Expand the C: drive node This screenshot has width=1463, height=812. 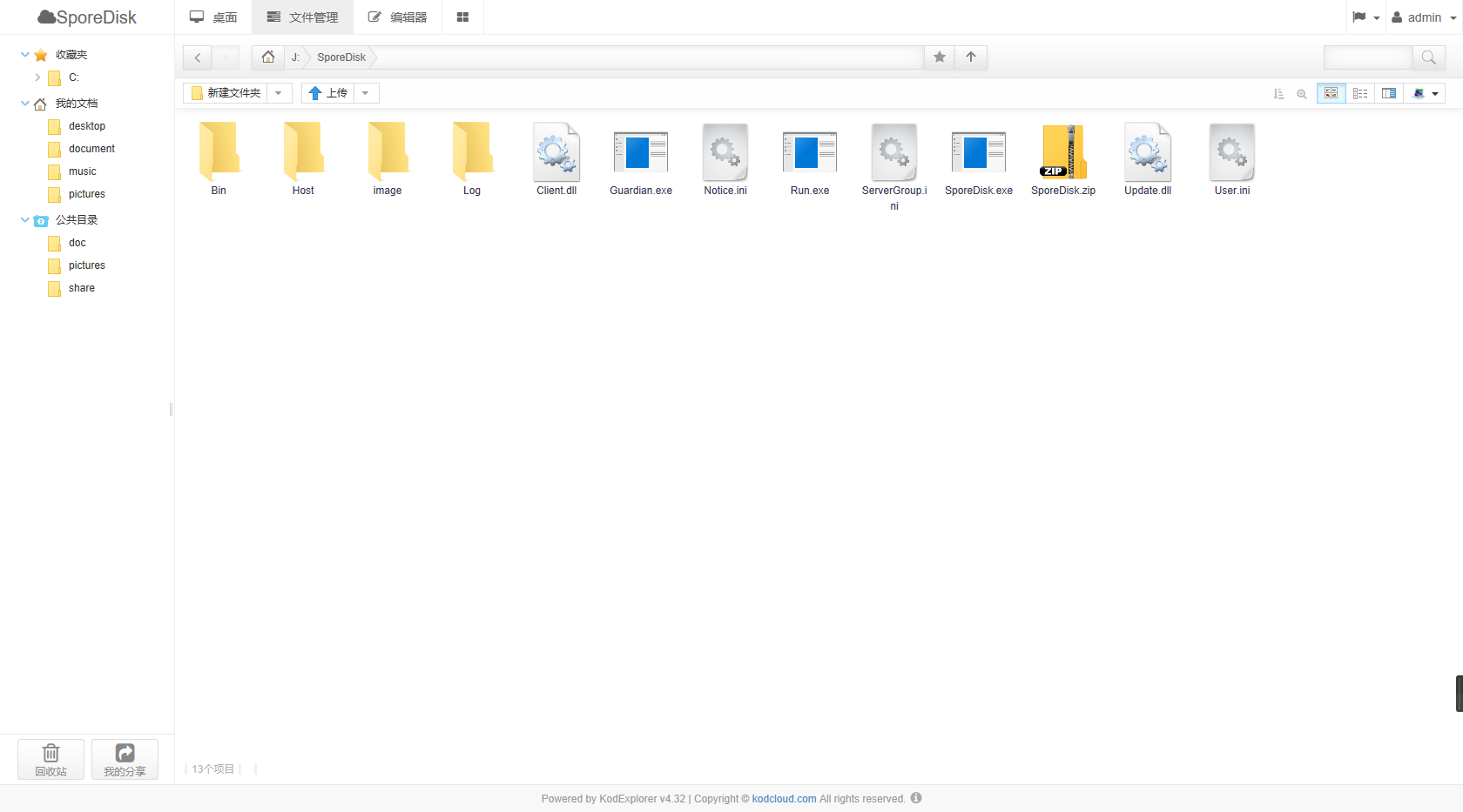[37, 77]
